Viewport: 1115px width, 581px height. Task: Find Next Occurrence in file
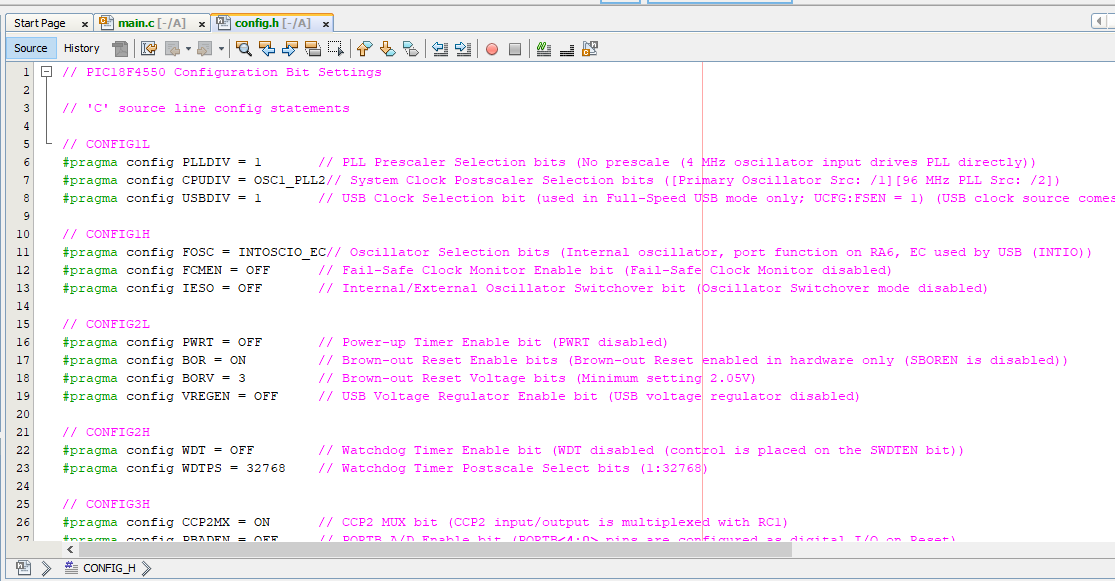[289, 48]
